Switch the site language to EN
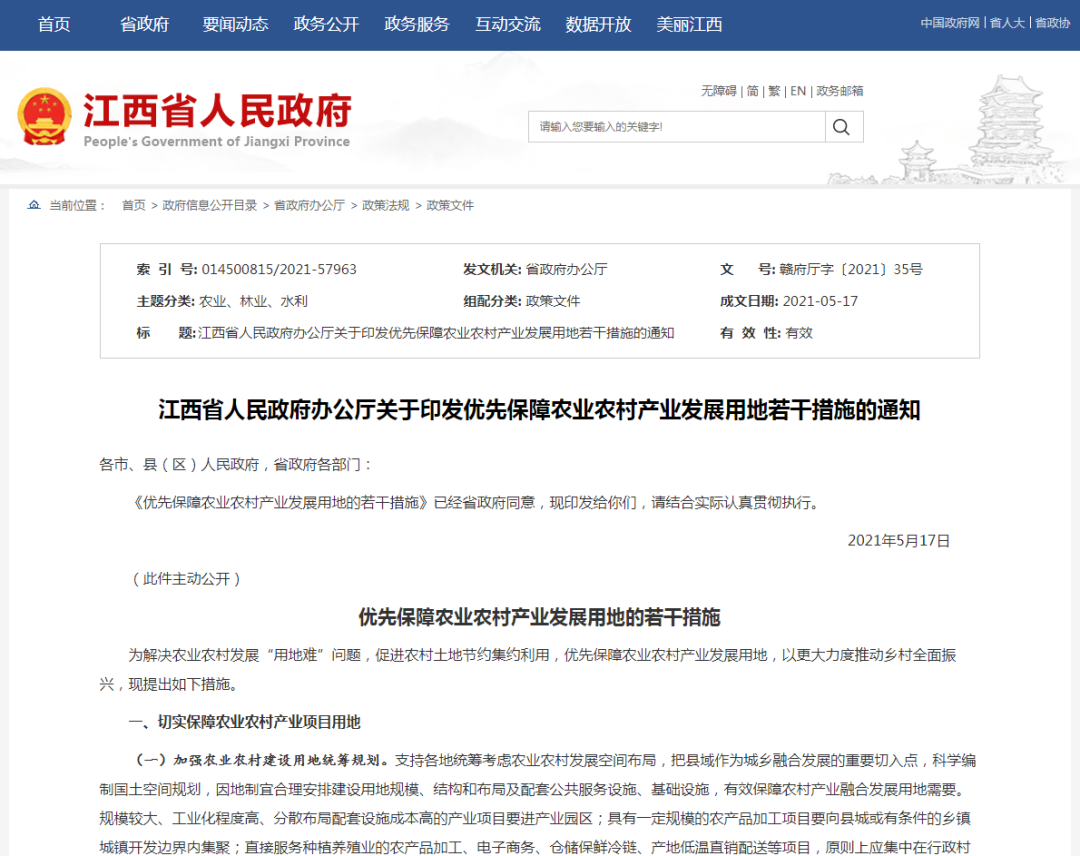The width and height of the screenshot is (1080, 856). click(x=798, y=91)
